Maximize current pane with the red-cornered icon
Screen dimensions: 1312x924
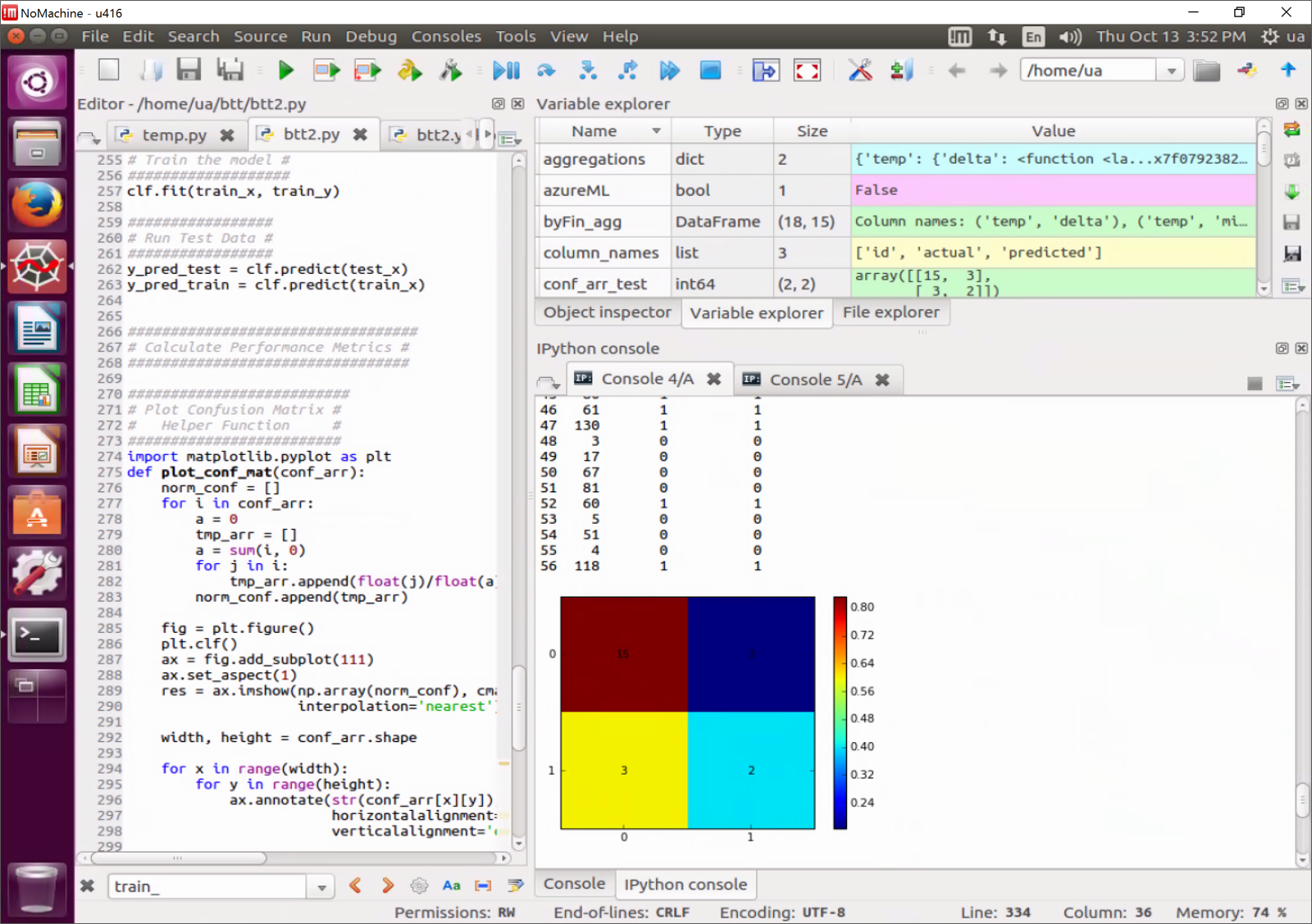point(807,71)
